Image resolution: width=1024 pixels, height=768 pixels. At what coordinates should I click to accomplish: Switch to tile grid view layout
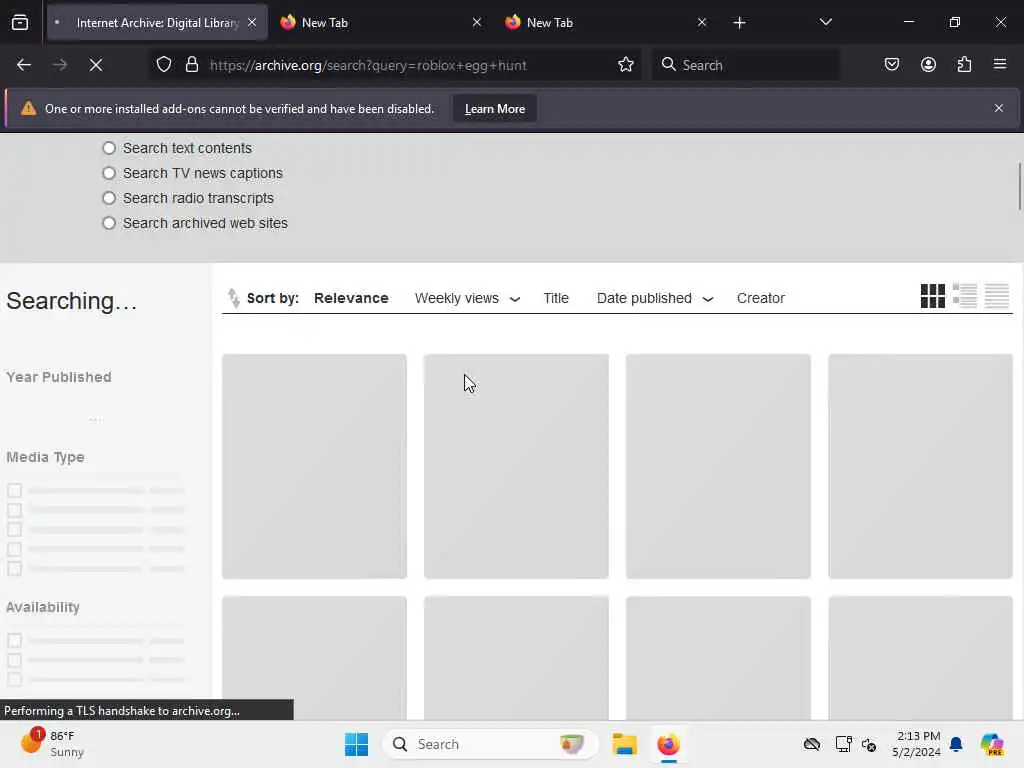point(933,296)
